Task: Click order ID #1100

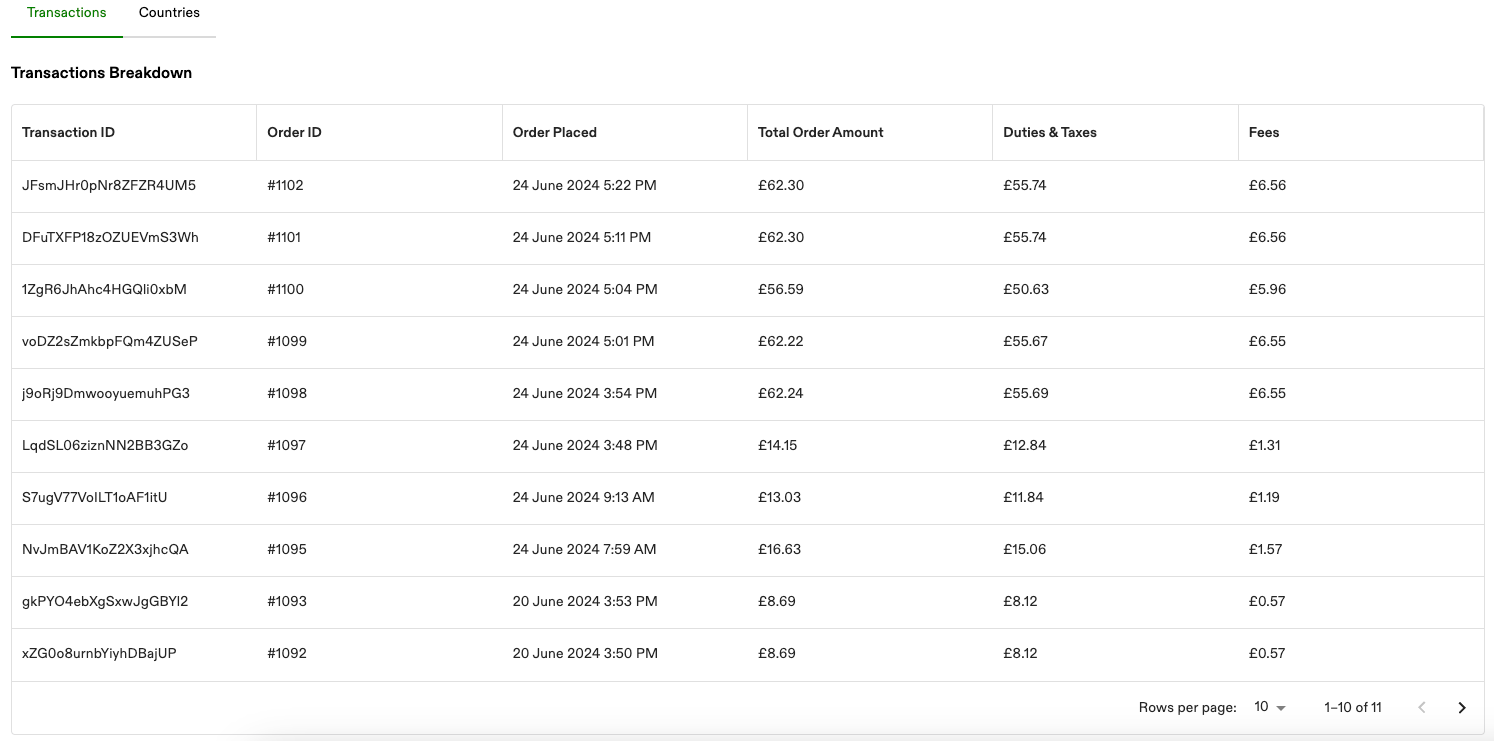Action: (x=286, y=289)
